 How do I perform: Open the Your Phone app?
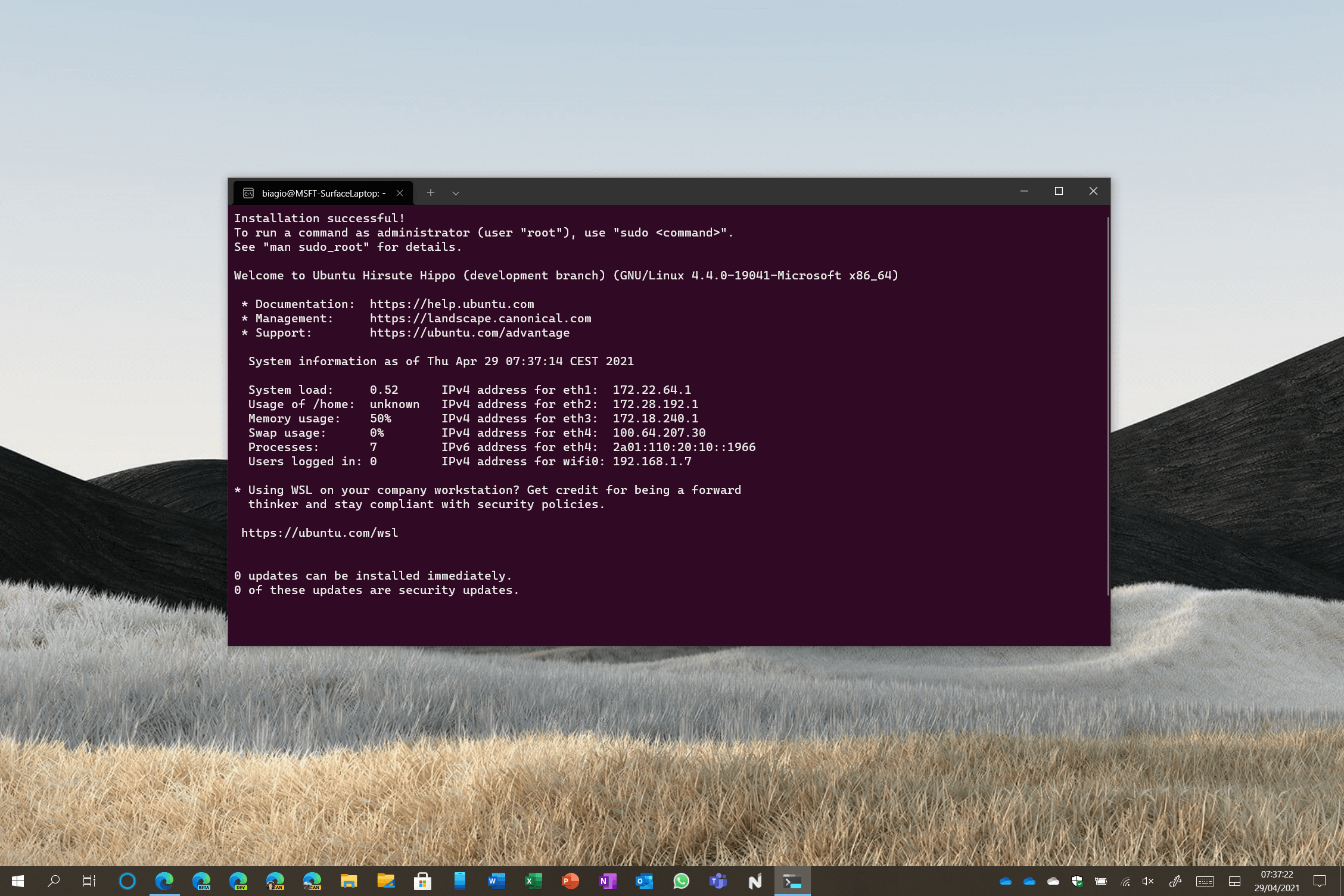460,881
